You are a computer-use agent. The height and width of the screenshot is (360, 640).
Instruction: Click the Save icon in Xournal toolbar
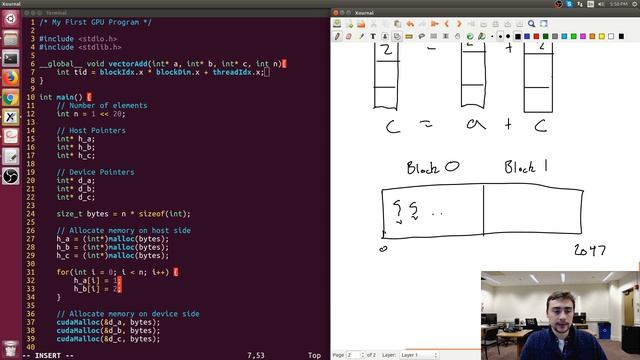tap(337, 24)
